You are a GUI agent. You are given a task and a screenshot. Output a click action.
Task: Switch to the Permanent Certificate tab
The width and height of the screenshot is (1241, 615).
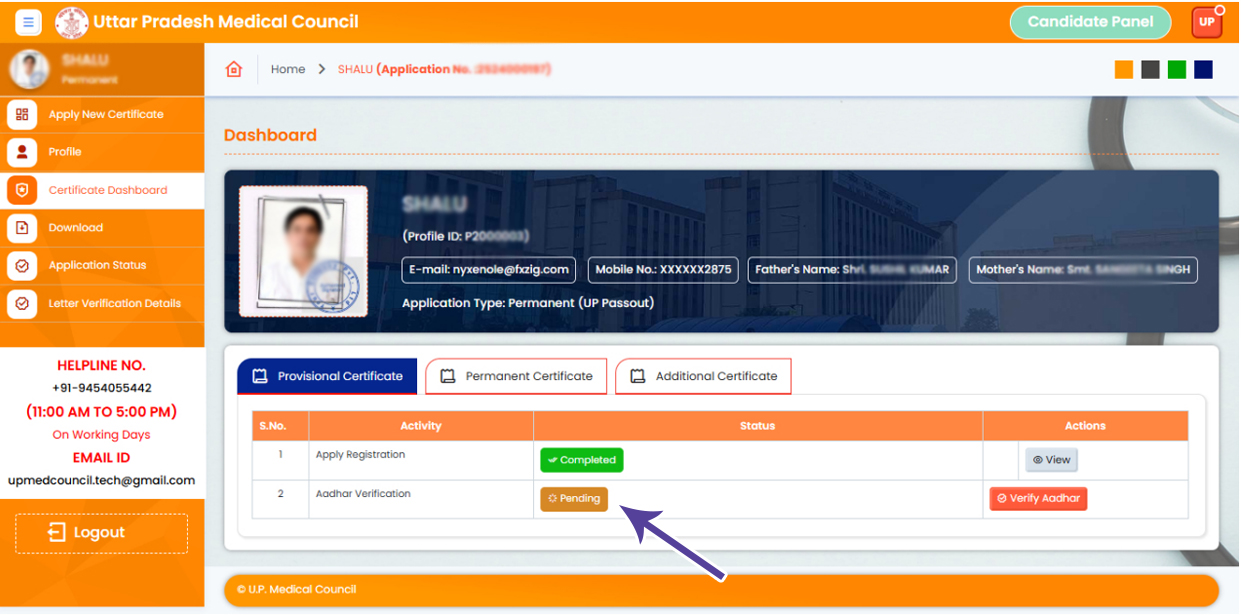pos(516,377)
